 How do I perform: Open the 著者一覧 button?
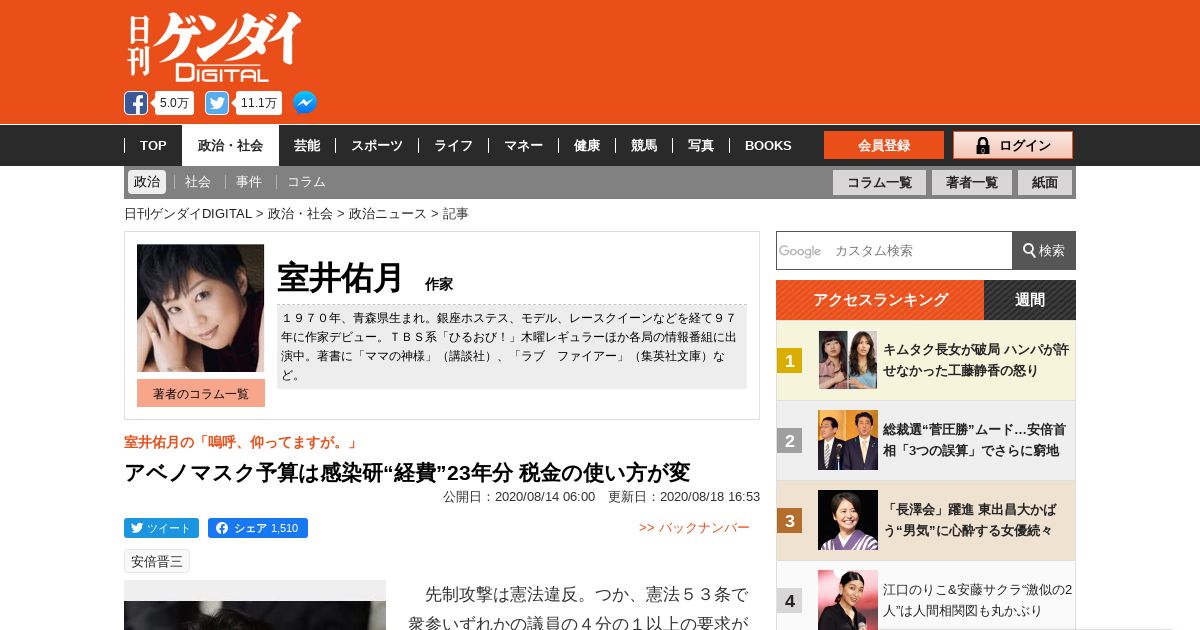click(x=972, y=182)
